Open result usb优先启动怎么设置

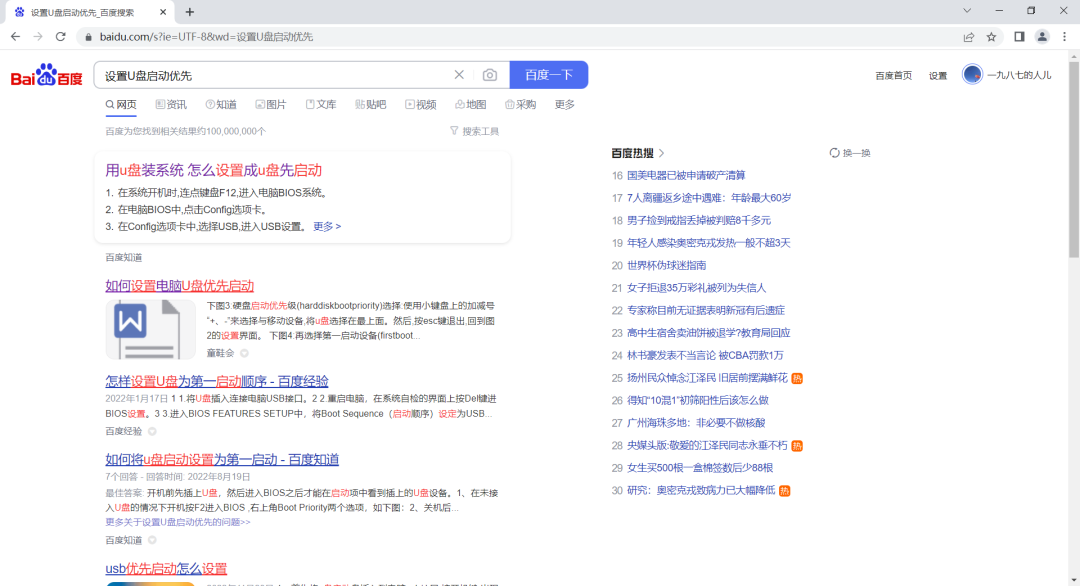166,569
